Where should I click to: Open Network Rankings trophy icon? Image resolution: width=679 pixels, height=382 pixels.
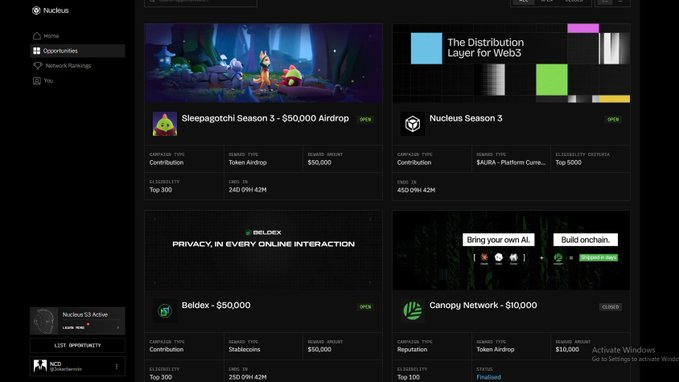(x=38, y=66)
